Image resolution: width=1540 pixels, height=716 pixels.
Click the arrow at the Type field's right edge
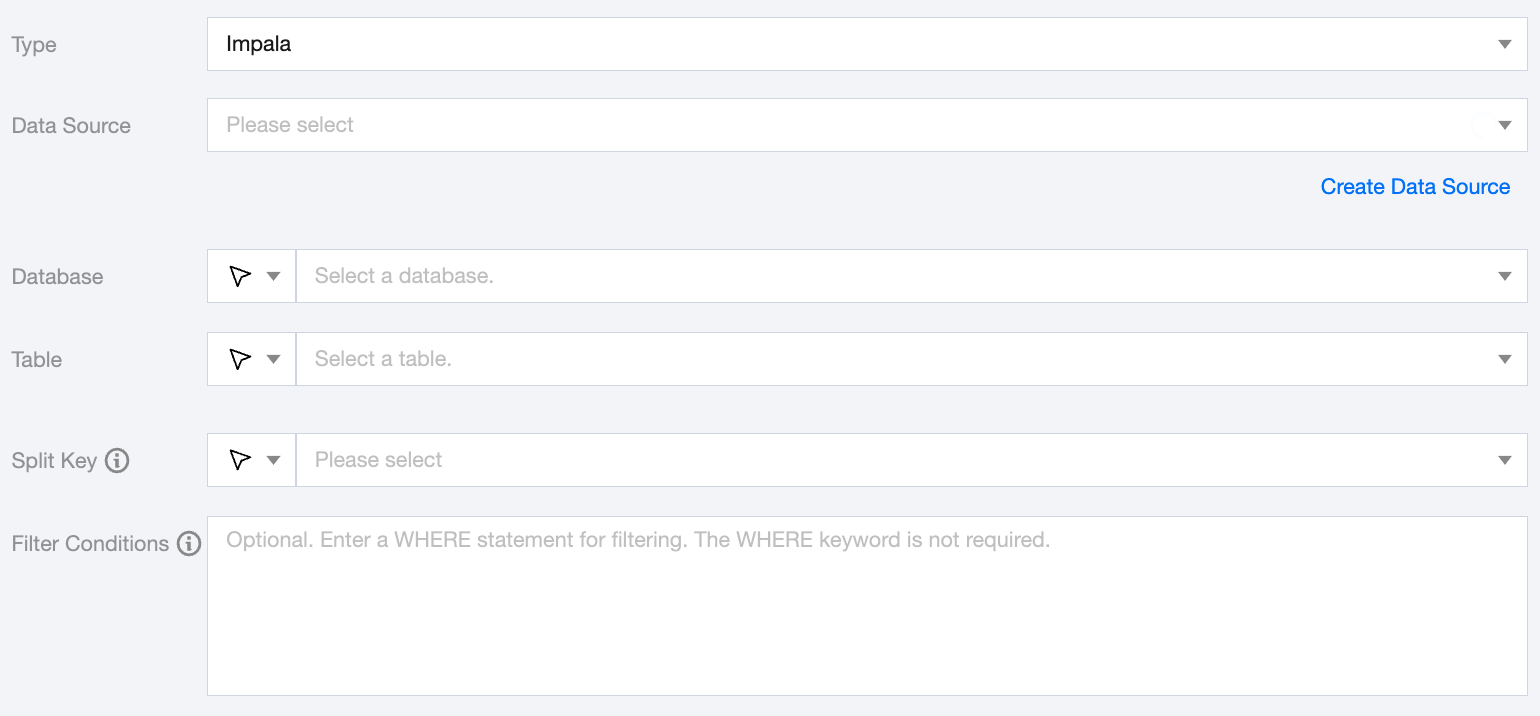pyautogui.click(x=1505, y=44)
